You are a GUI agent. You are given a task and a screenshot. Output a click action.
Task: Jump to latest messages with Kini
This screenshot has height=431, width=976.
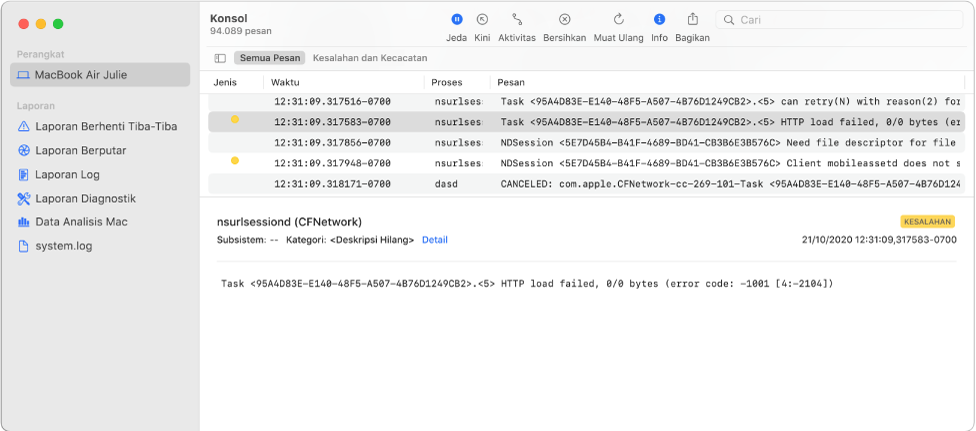coord(482,19)
